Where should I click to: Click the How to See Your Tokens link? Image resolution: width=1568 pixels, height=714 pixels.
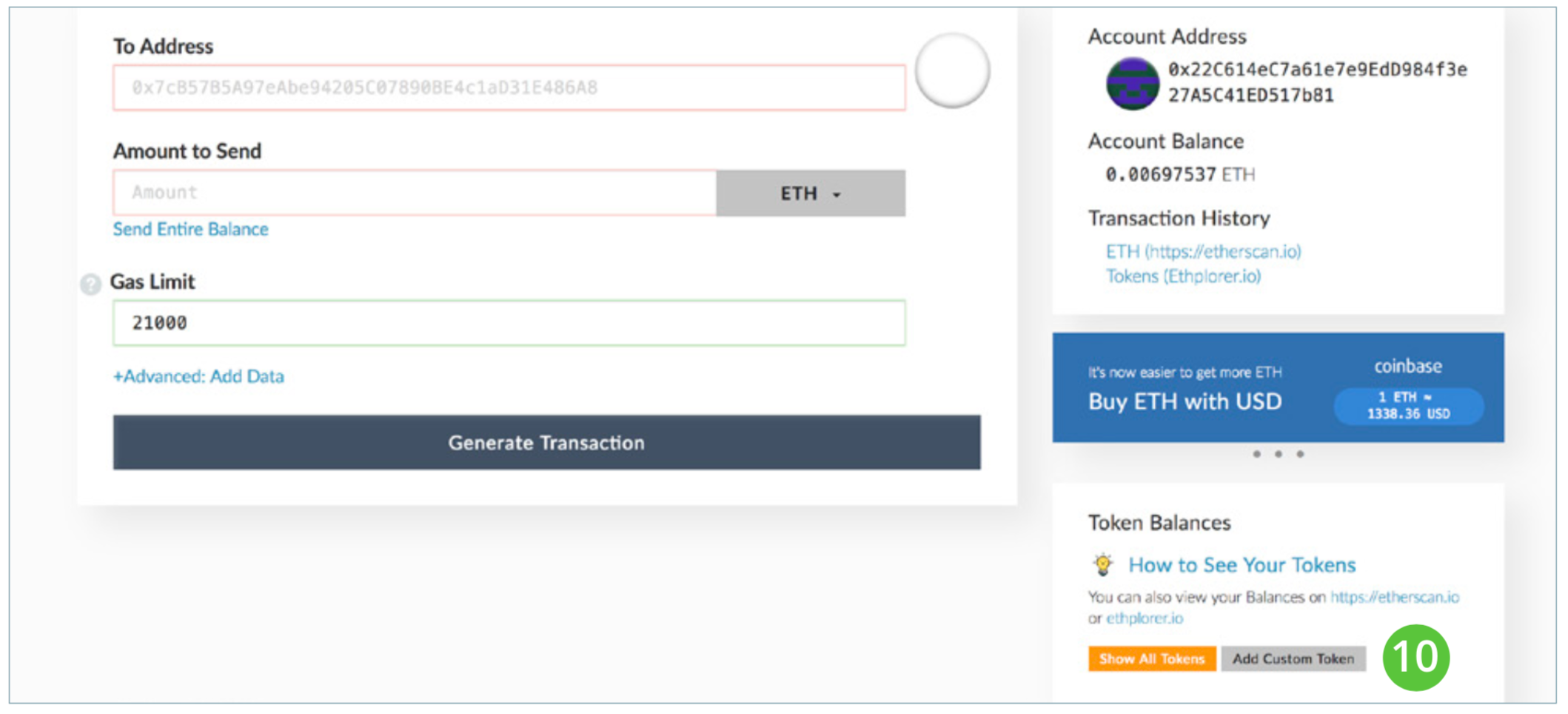point(1242,564)
